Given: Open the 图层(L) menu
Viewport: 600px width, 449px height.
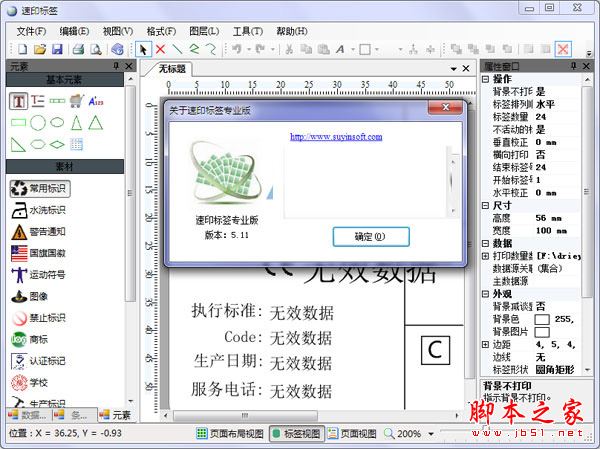Looking at the screenshot, I should [x=204, y=31].
